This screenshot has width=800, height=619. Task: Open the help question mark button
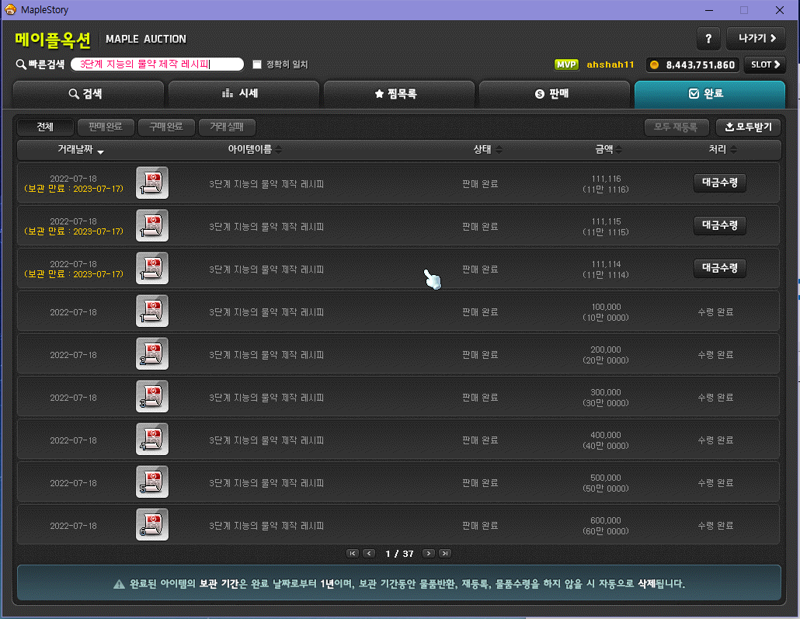(x=708, y=39)
